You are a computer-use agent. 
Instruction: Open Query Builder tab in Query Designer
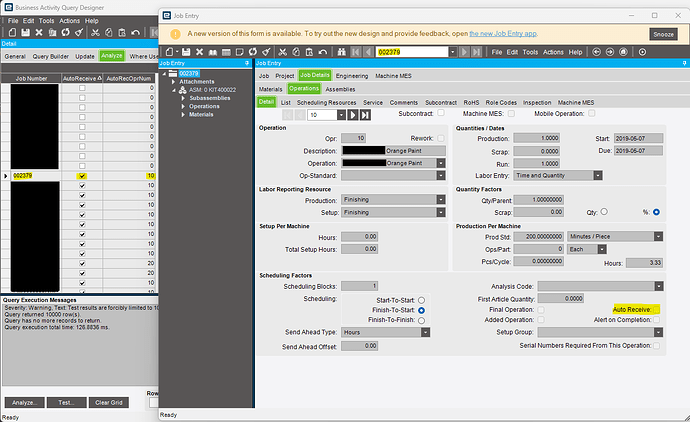(x=51, y=56)
